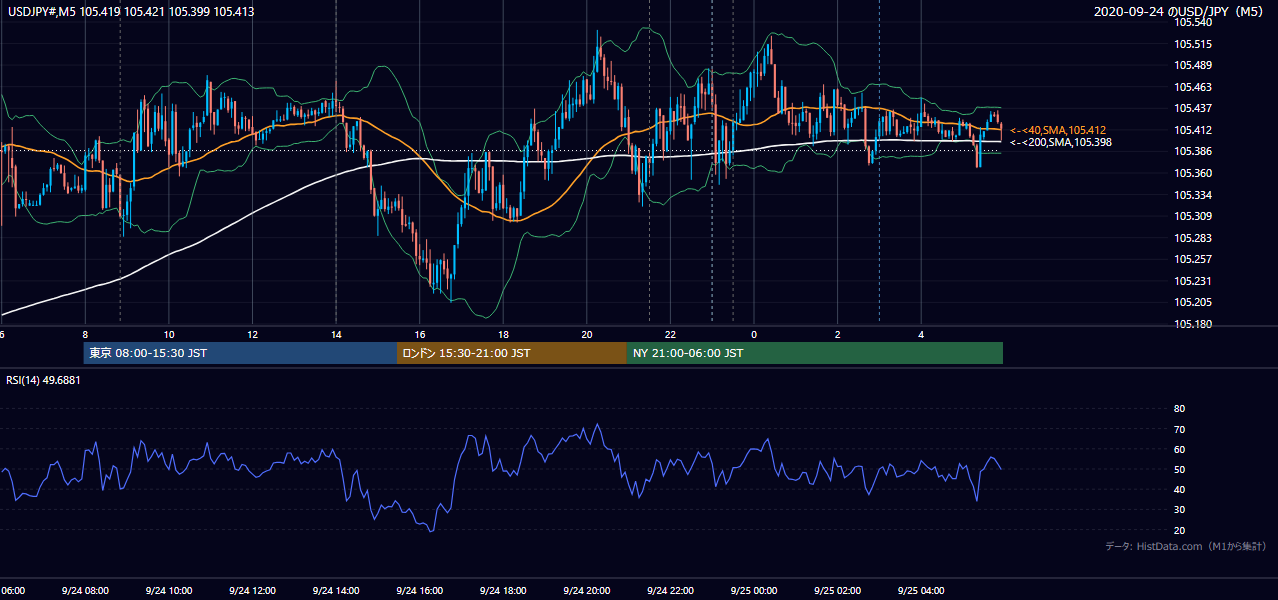Click the 9/24 12:00 date label

pos(252,591)
